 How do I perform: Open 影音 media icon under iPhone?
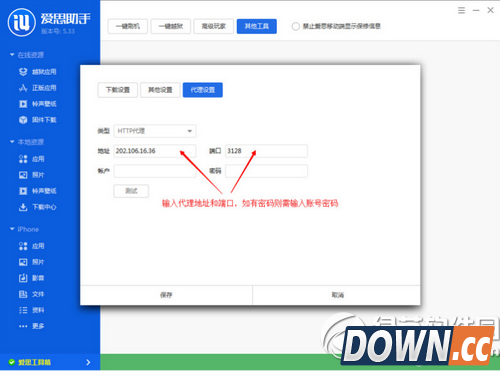(x=23, y=278)
